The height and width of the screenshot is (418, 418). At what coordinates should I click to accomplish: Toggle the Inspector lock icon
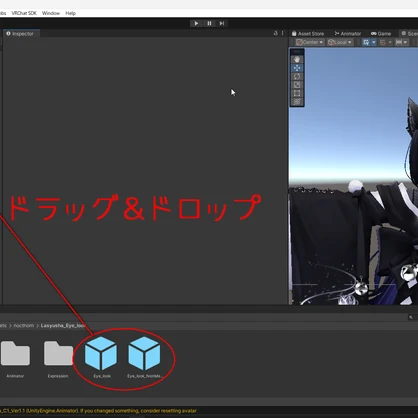(x=275, y=33)
